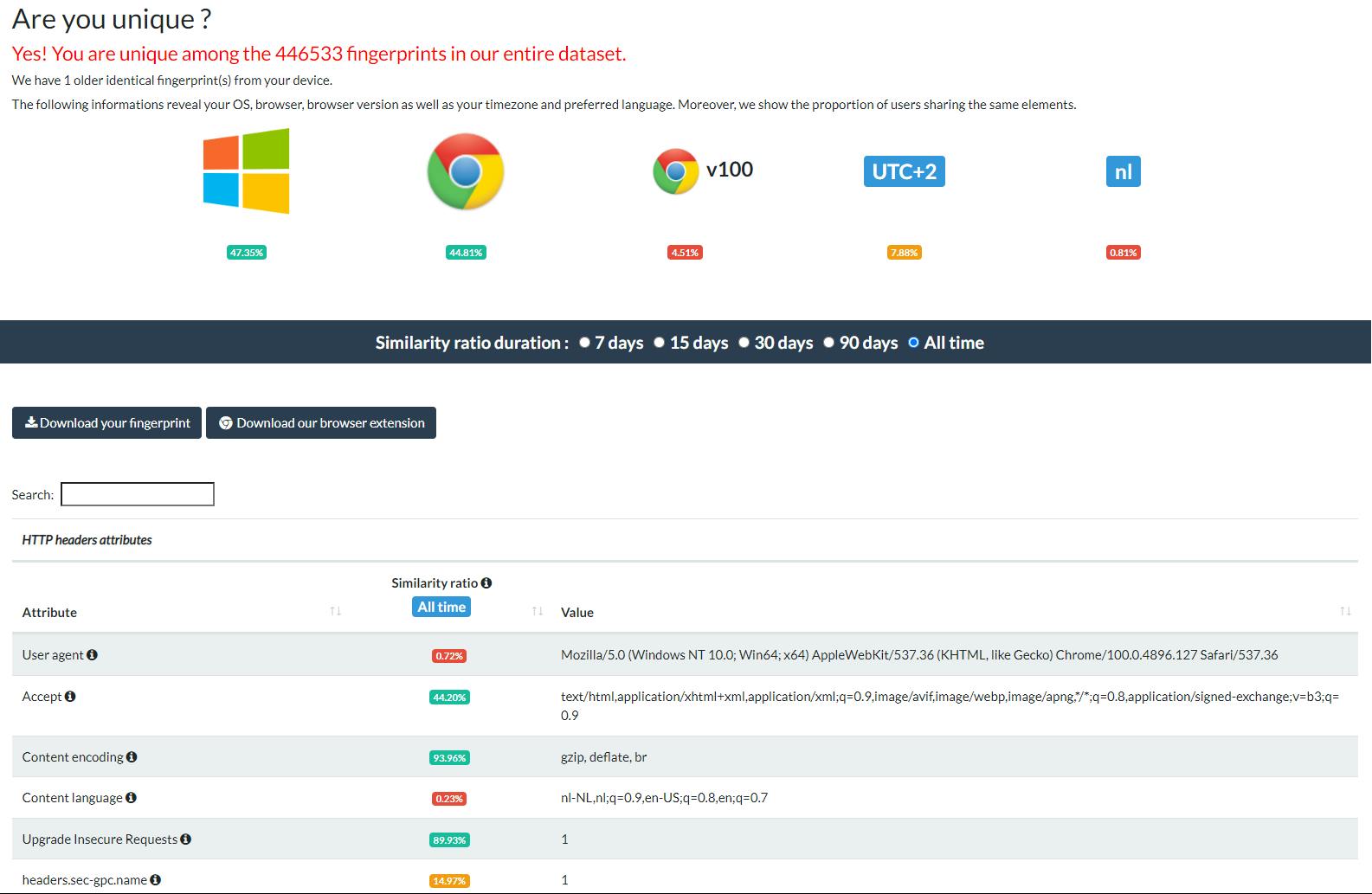Open the Accept attribute info icon
The image size is (1372, 894).
[x=70, y=696]
